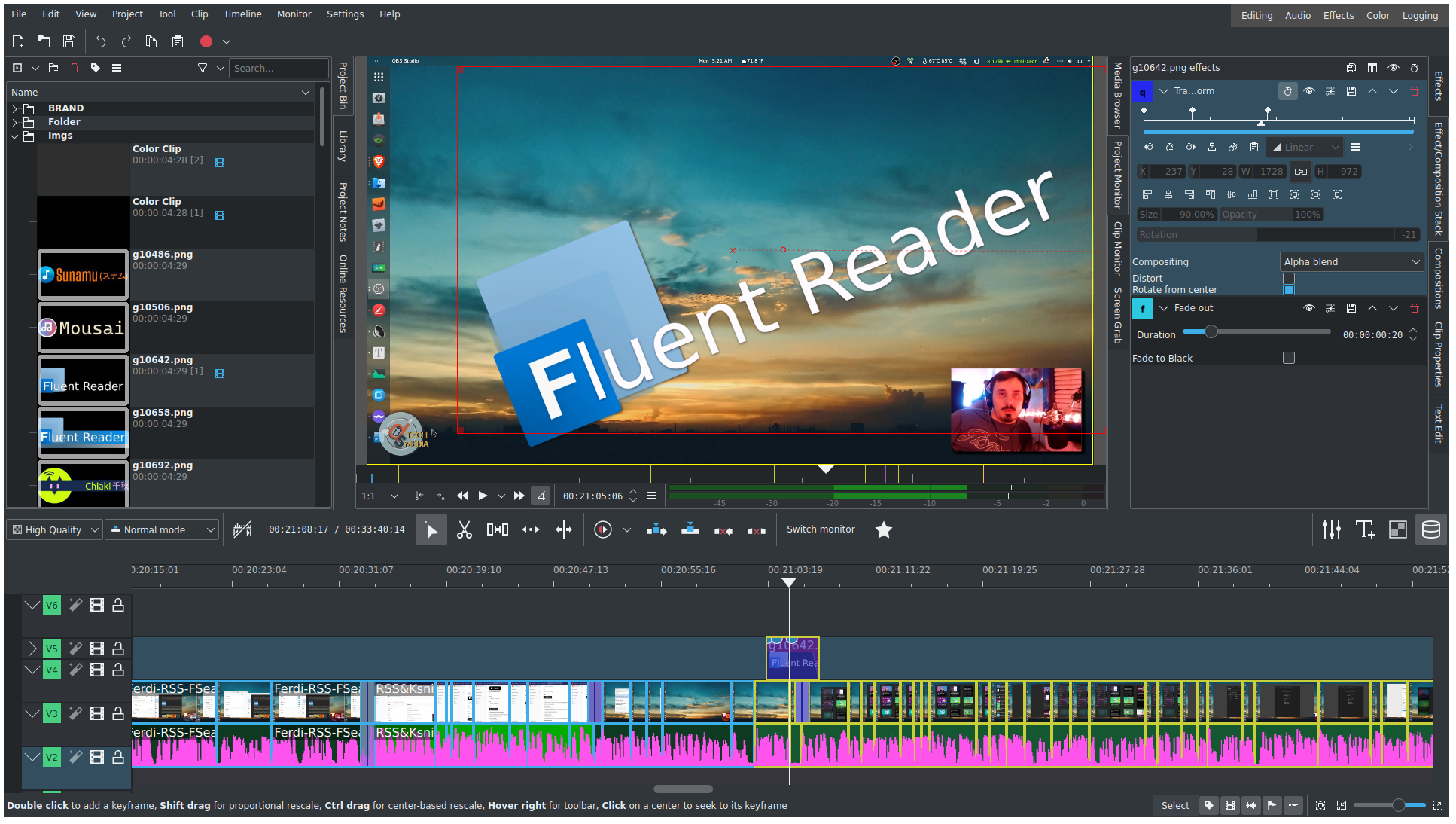Fast forward the project monitor

coord(519,496)
